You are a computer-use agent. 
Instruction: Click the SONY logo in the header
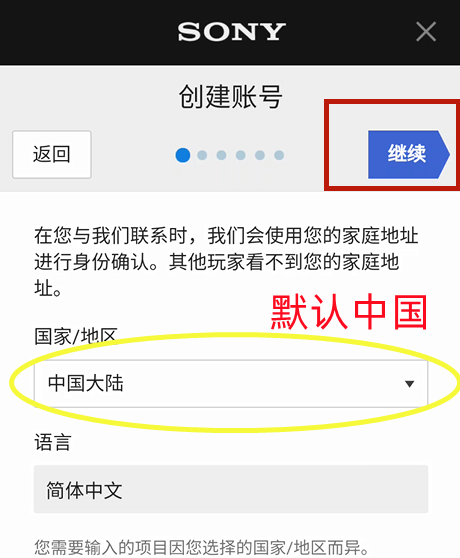(x=232, y=32)
